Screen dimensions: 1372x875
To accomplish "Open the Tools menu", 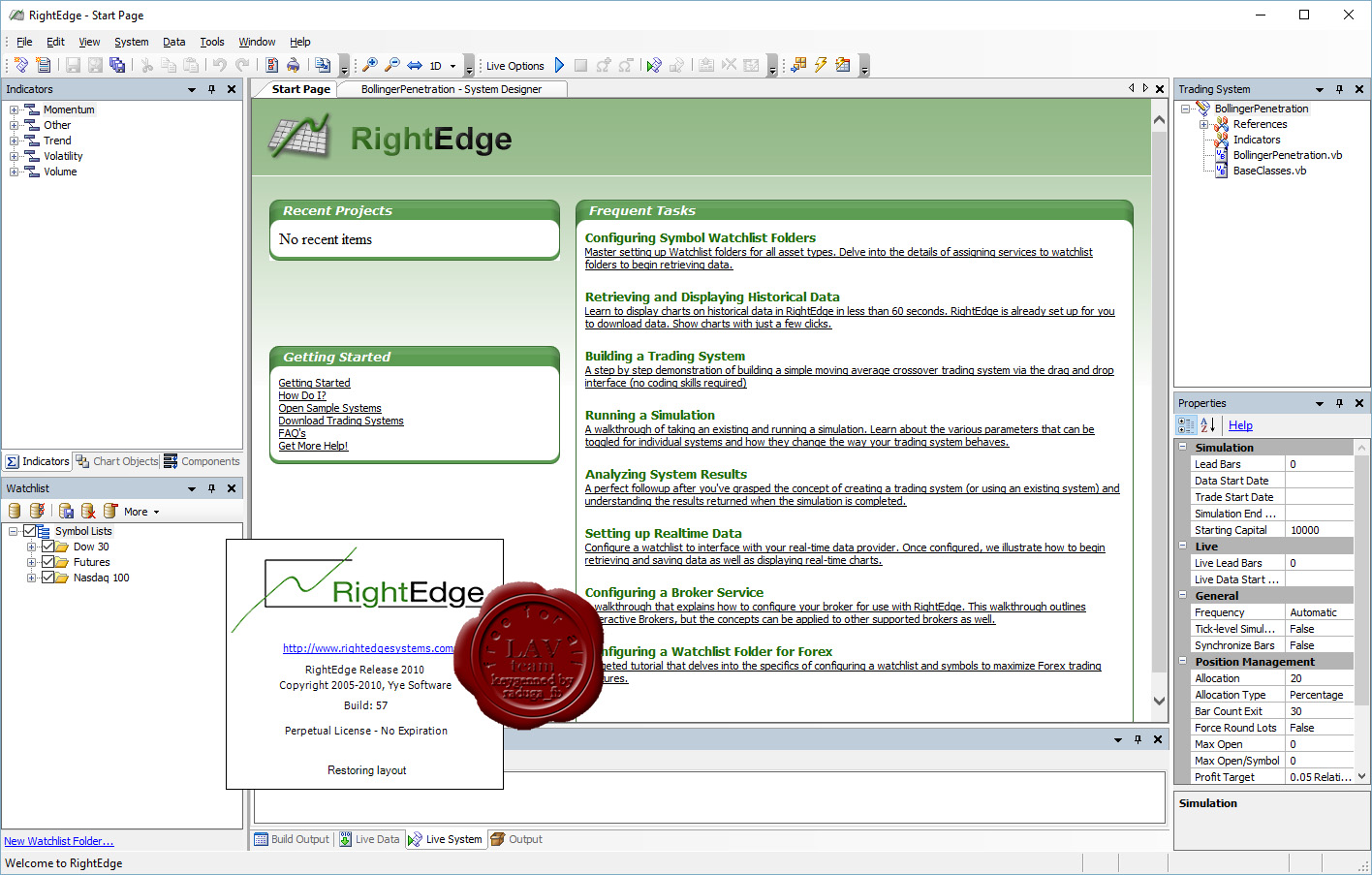I will coord(212,42).
